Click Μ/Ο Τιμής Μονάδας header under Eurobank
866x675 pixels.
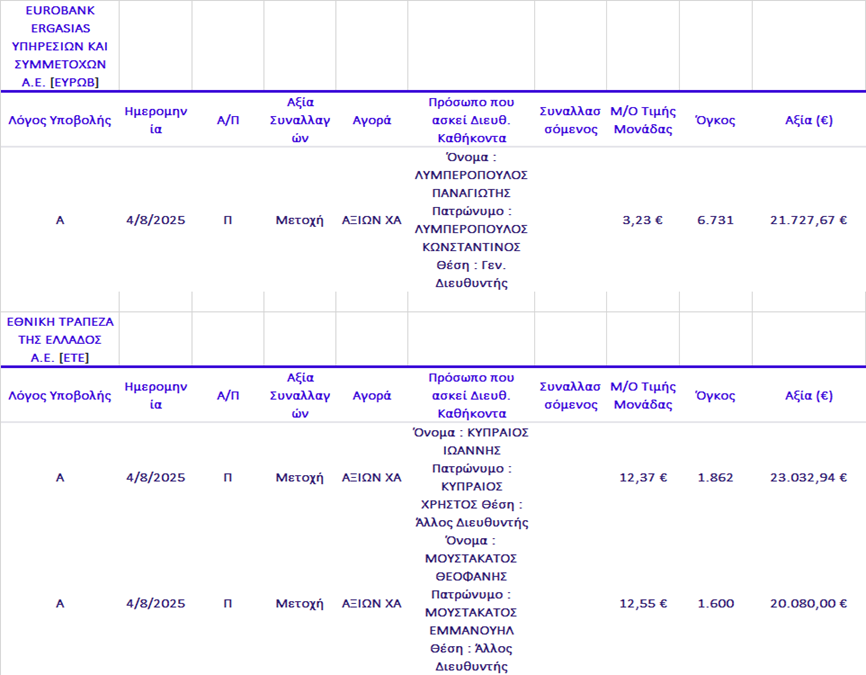click(643, 120)
